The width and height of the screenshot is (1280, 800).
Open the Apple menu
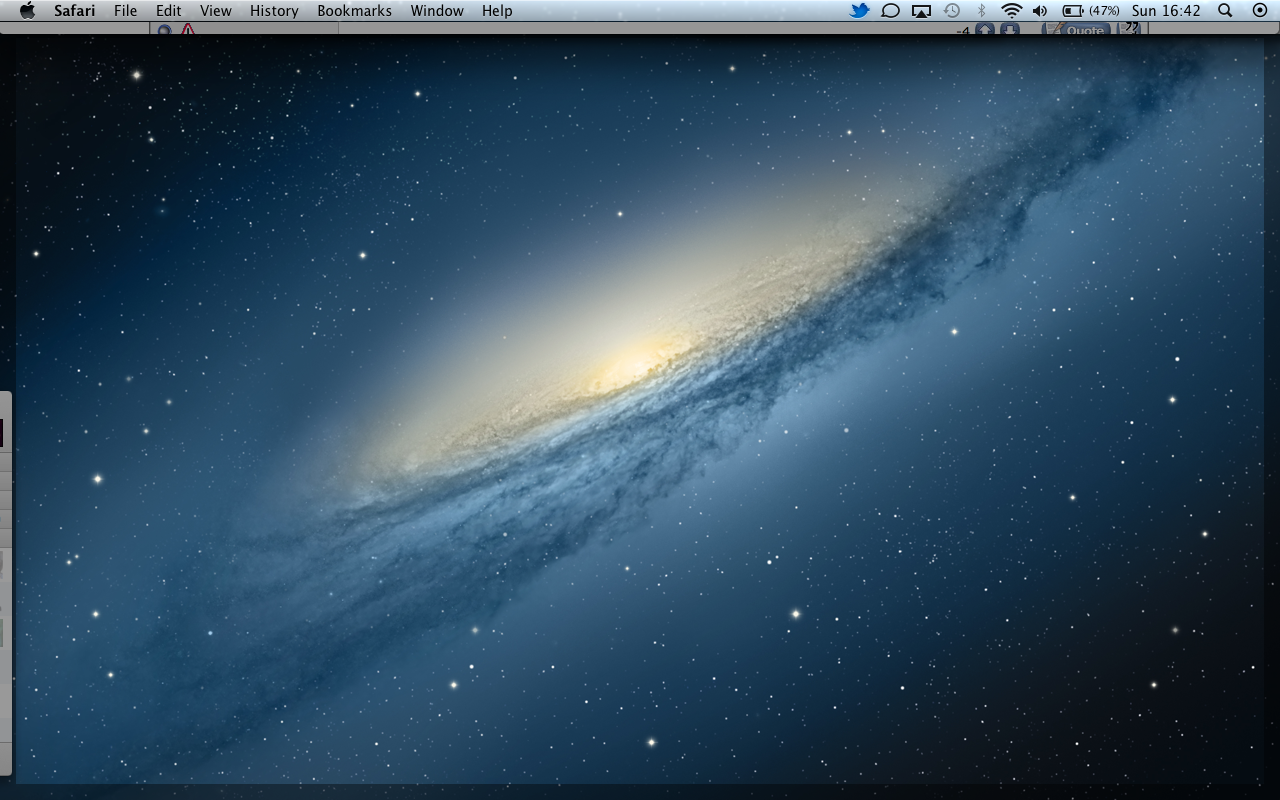point(27,11)
